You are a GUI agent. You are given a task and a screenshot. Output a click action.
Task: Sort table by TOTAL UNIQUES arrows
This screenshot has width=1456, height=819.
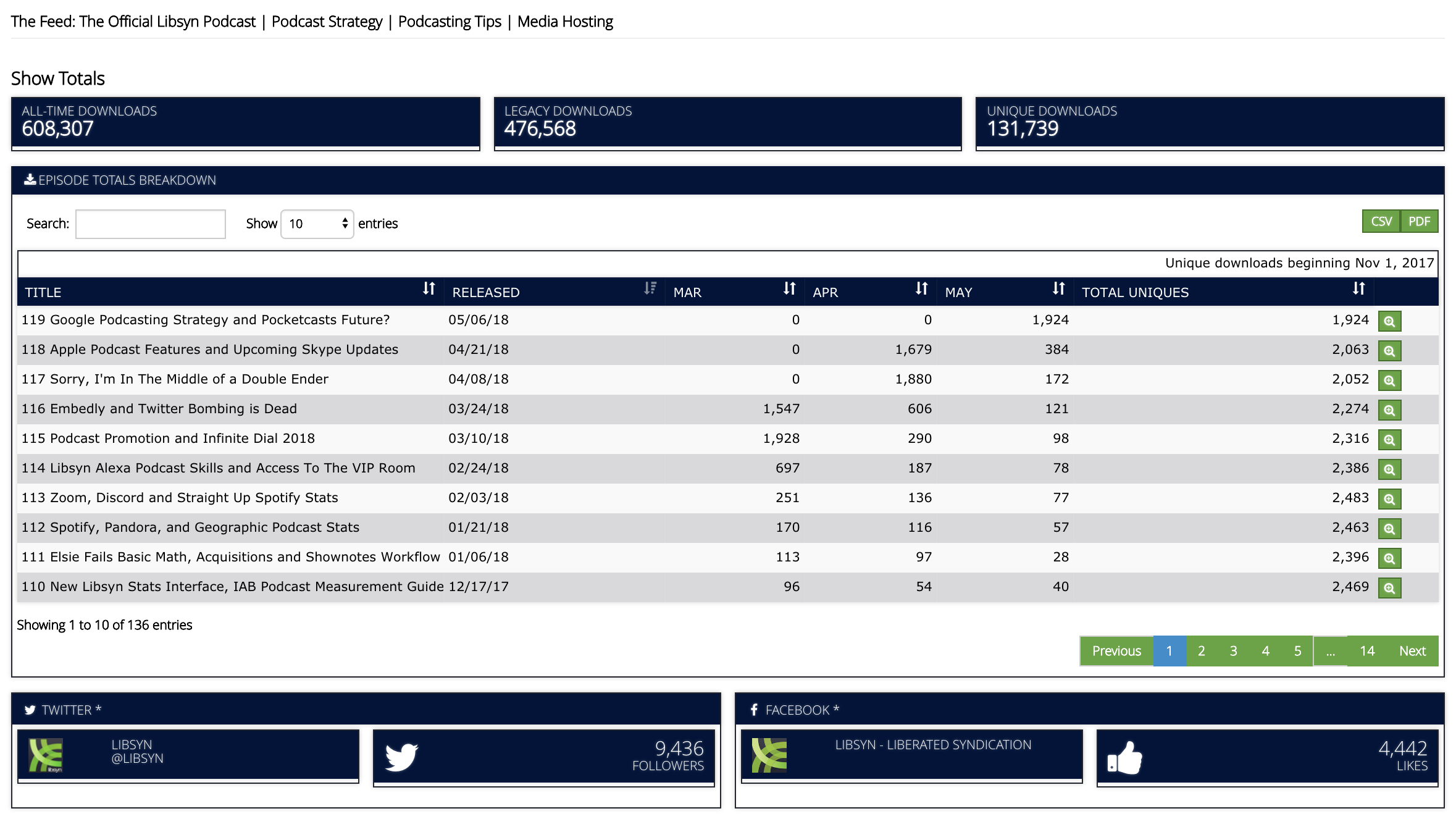[x=1358, y=288]
